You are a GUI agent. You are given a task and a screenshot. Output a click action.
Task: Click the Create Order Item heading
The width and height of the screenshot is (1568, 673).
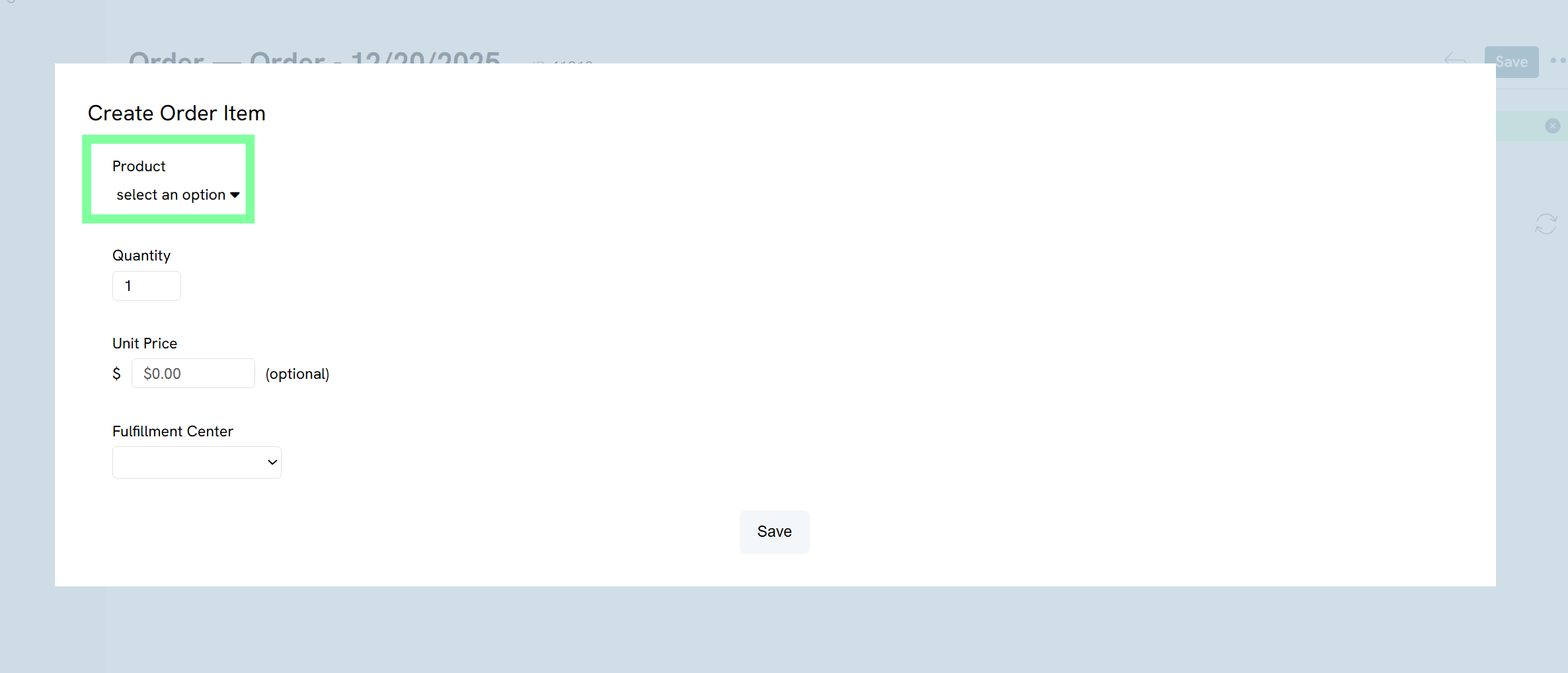click(176, 113)
